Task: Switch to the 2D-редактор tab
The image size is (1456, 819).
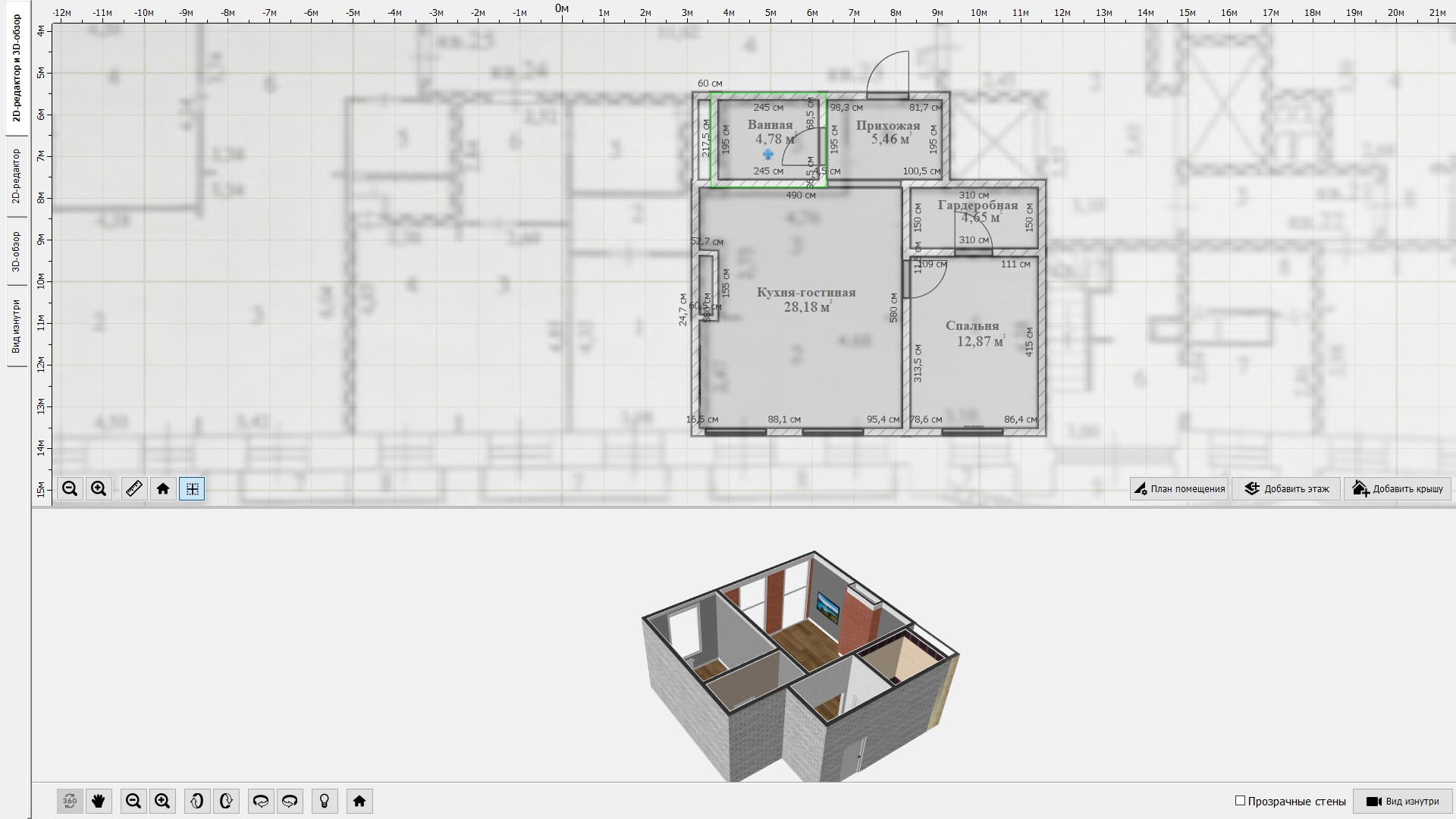Action: tap(16, 176)
